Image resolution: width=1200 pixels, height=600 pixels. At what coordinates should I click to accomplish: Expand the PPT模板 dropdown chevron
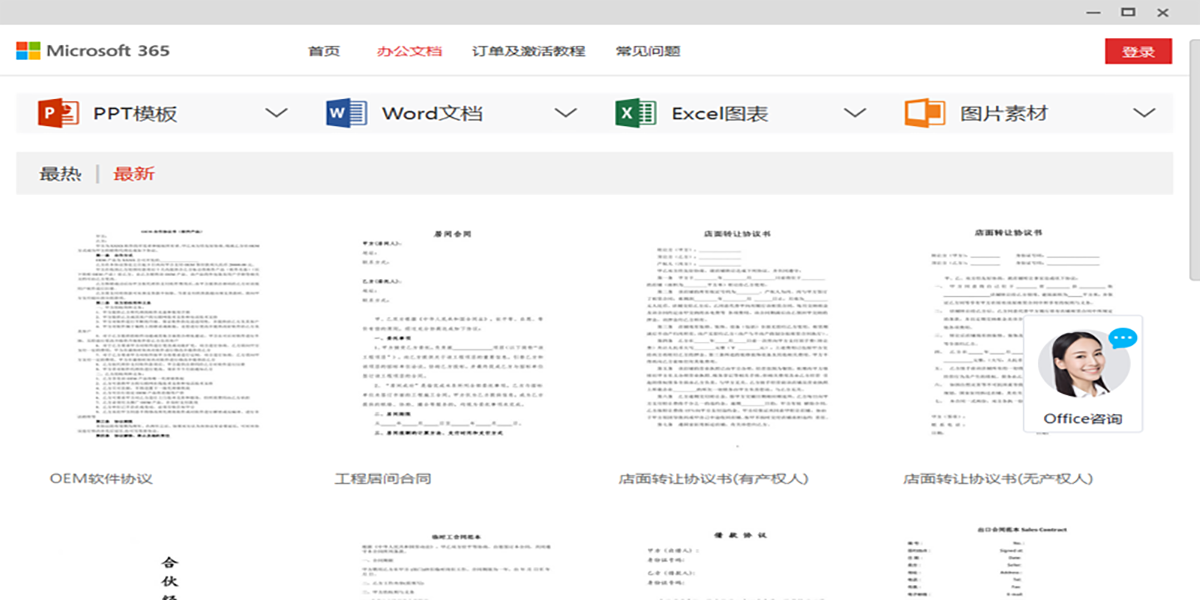click(276, 113)
